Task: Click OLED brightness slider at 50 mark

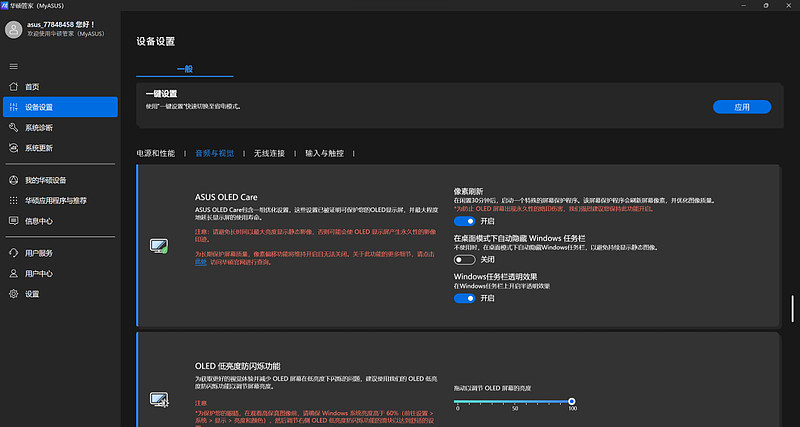Action: pos(515,402)
